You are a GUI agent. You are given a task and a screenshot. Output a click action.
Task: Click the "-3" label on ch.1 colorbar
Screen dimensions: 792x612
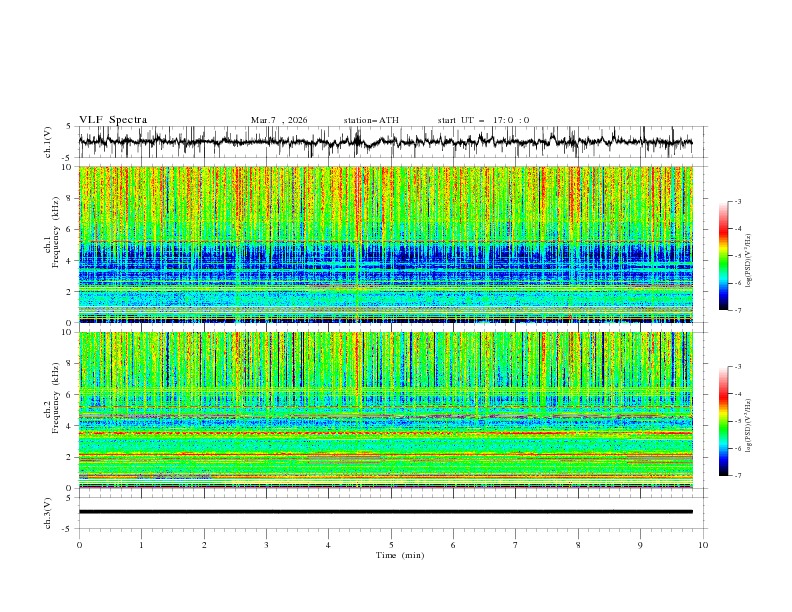tap(738, 201)
